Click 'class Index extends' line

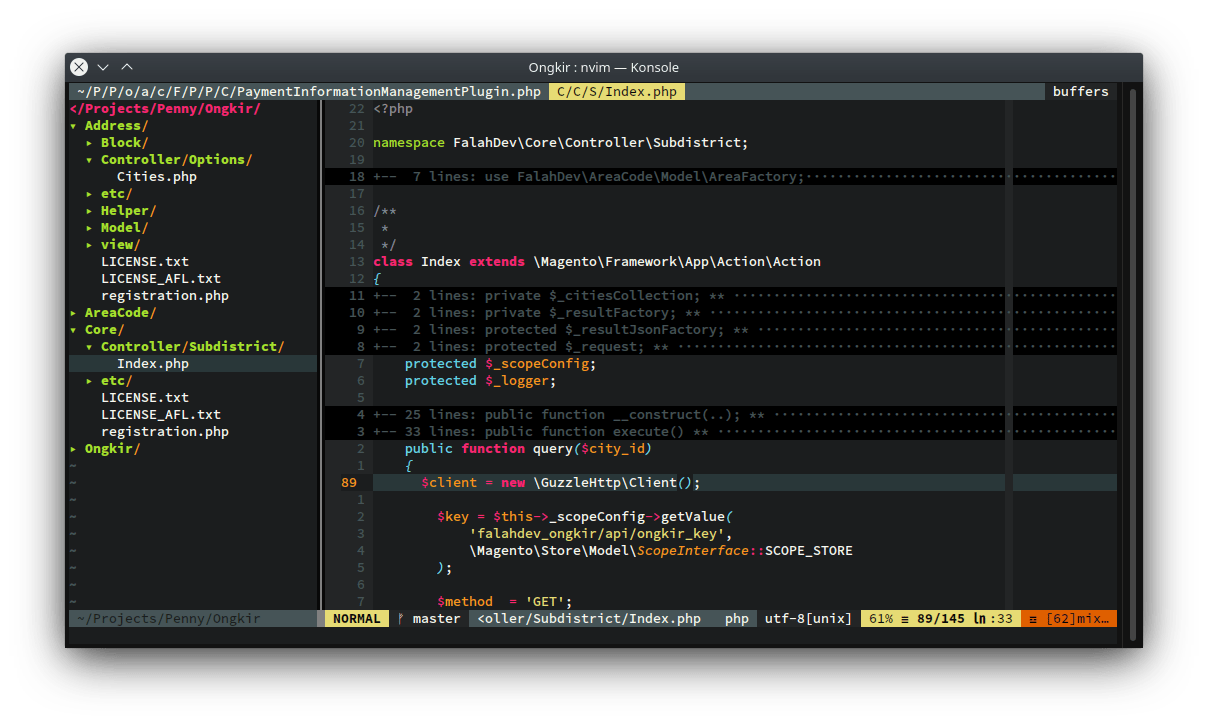(597, 262)
